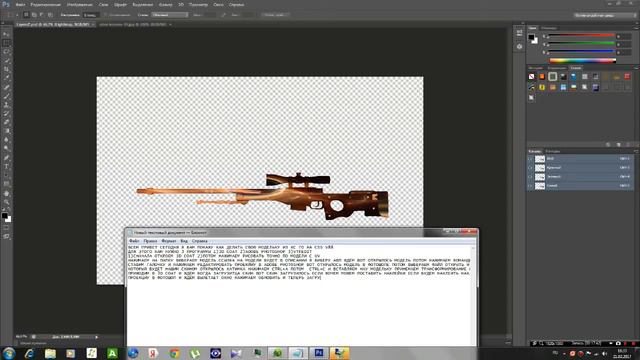The image size is (640, 360).
Task: Open the Channels panel flyout menu
Action: pos(636,151)
